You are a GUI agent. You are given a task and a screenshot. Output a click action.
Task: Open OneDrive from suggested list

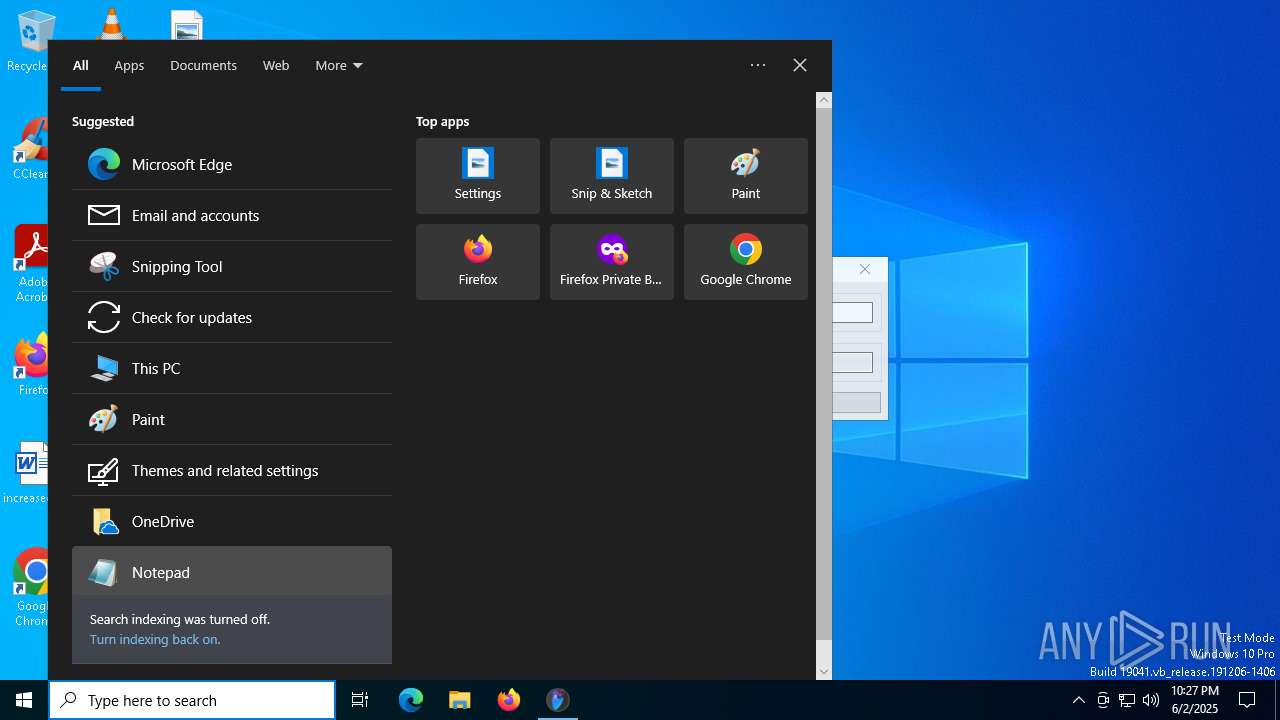tap(231, 521)
